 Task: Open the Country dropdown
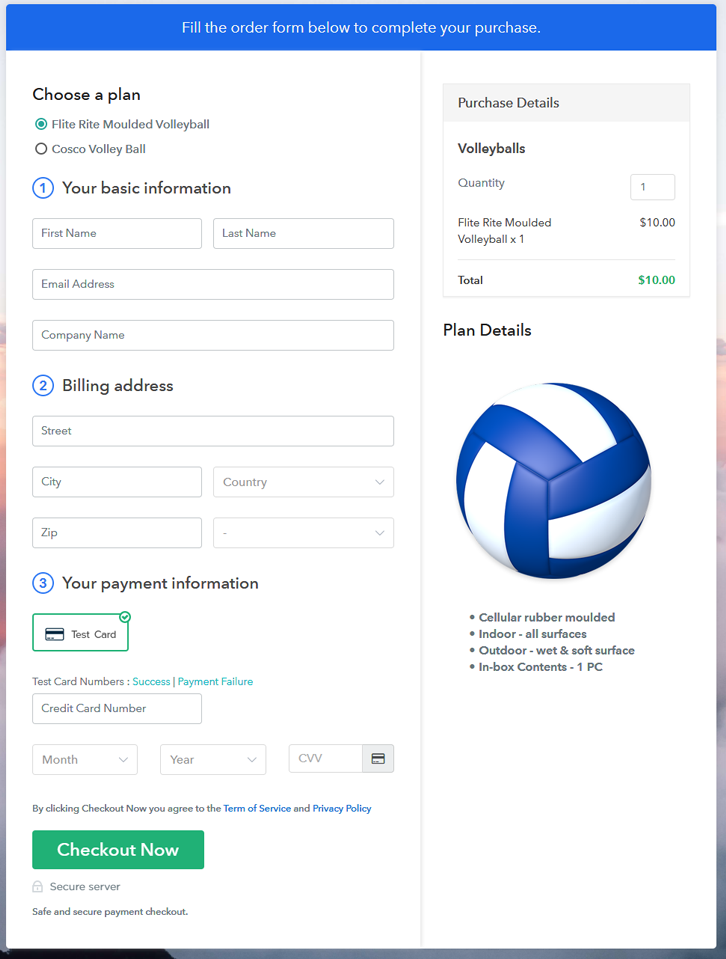click(x=303, y=482)
